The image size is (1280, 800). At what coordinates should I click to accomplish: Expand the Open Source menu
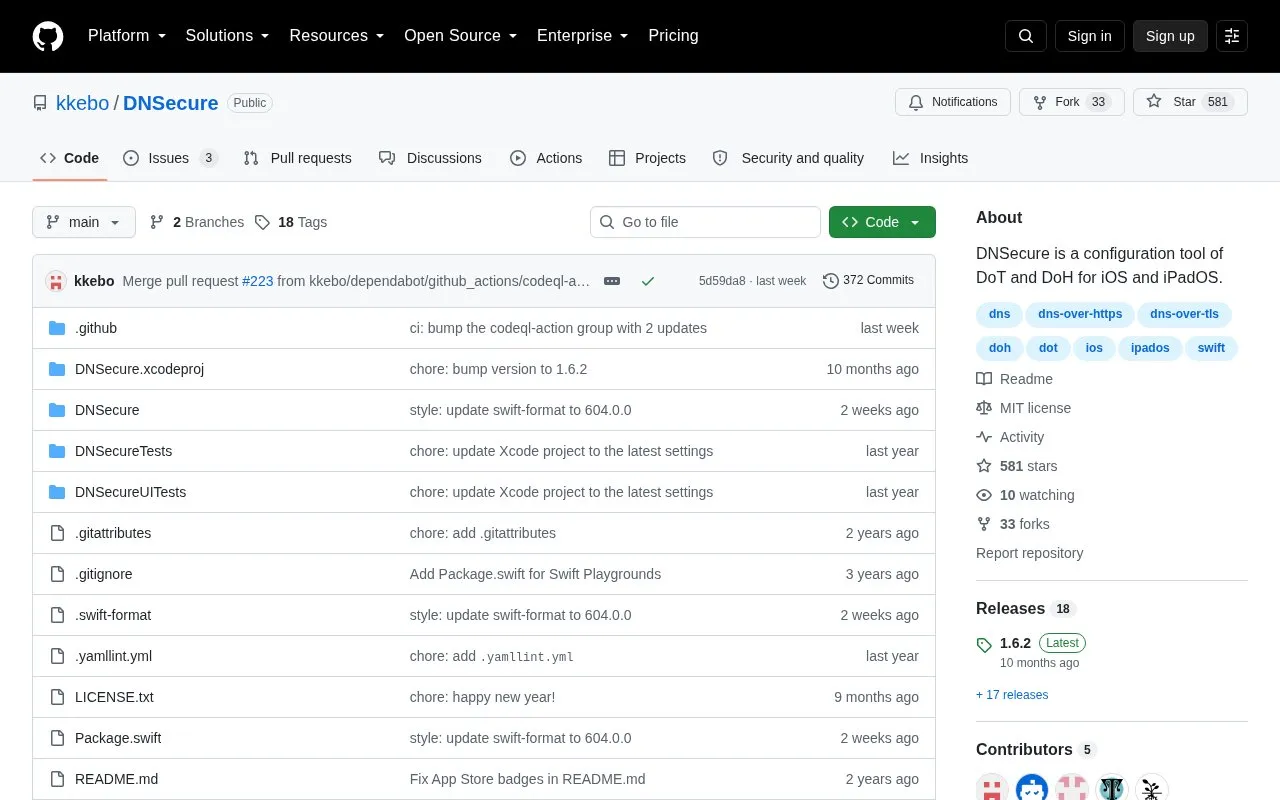pos(460,36)
